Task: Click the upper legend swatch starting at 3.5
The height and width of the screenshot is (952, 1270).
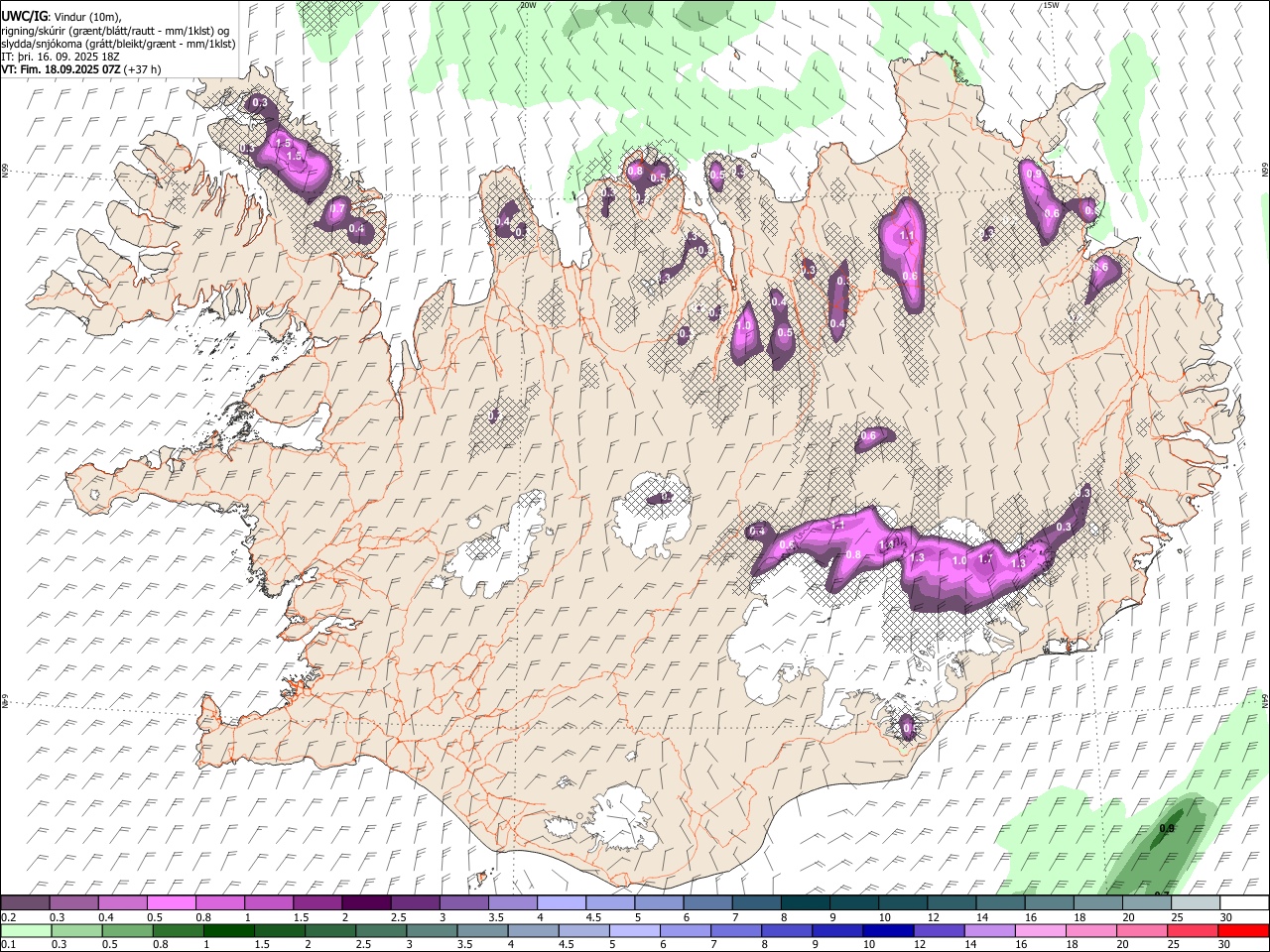Action: point(512,903)
